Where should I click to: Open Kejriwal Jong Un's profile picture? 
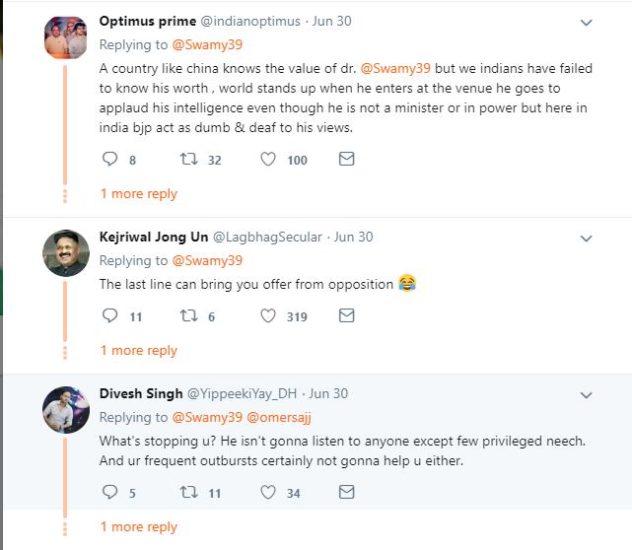point(66,253)
